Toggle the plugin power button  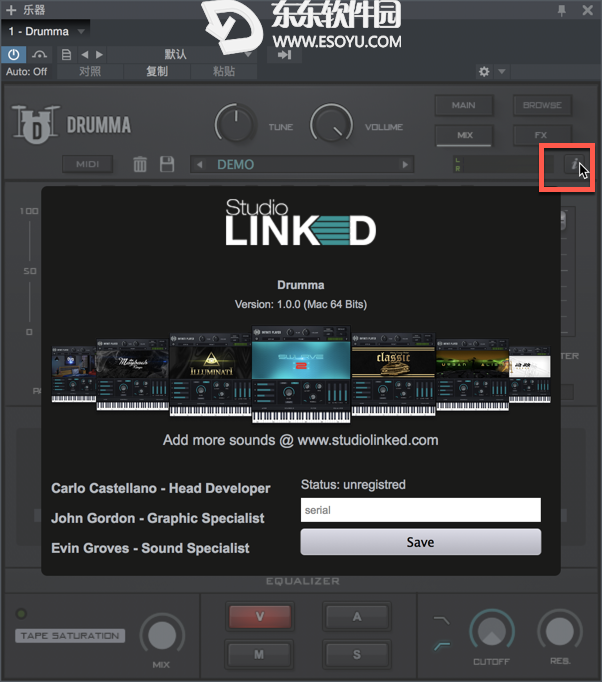pos(13,55)
